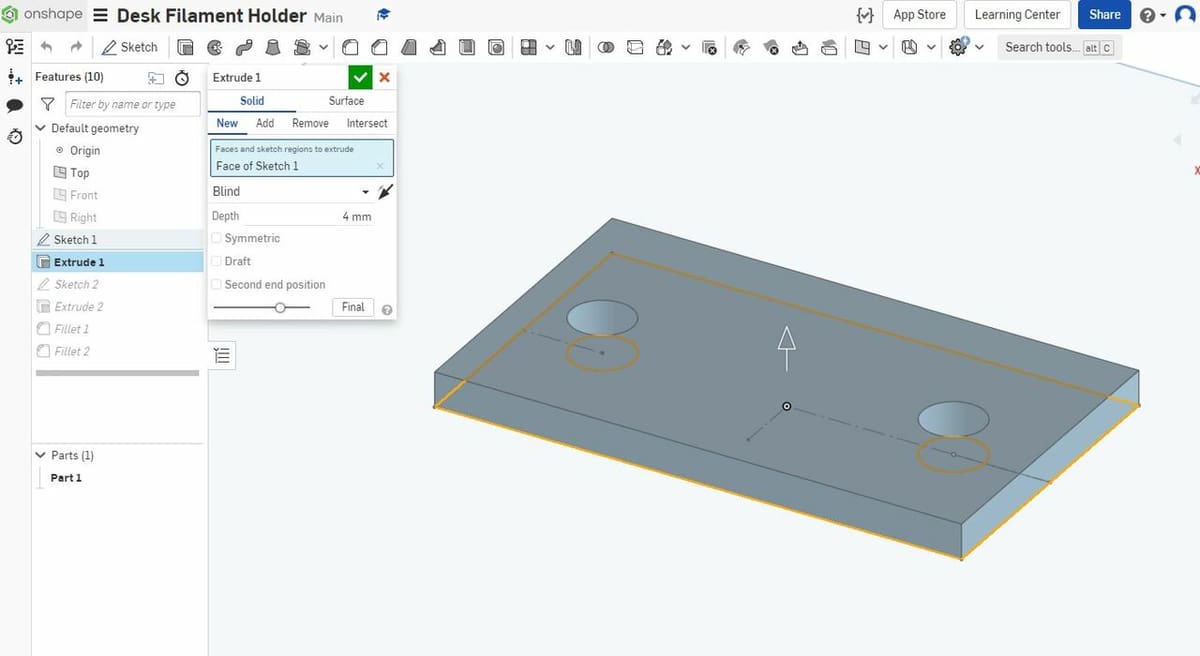Select the Boolean tool
The width and height of the screenshot is (1200, 656).
click(605, 47)
